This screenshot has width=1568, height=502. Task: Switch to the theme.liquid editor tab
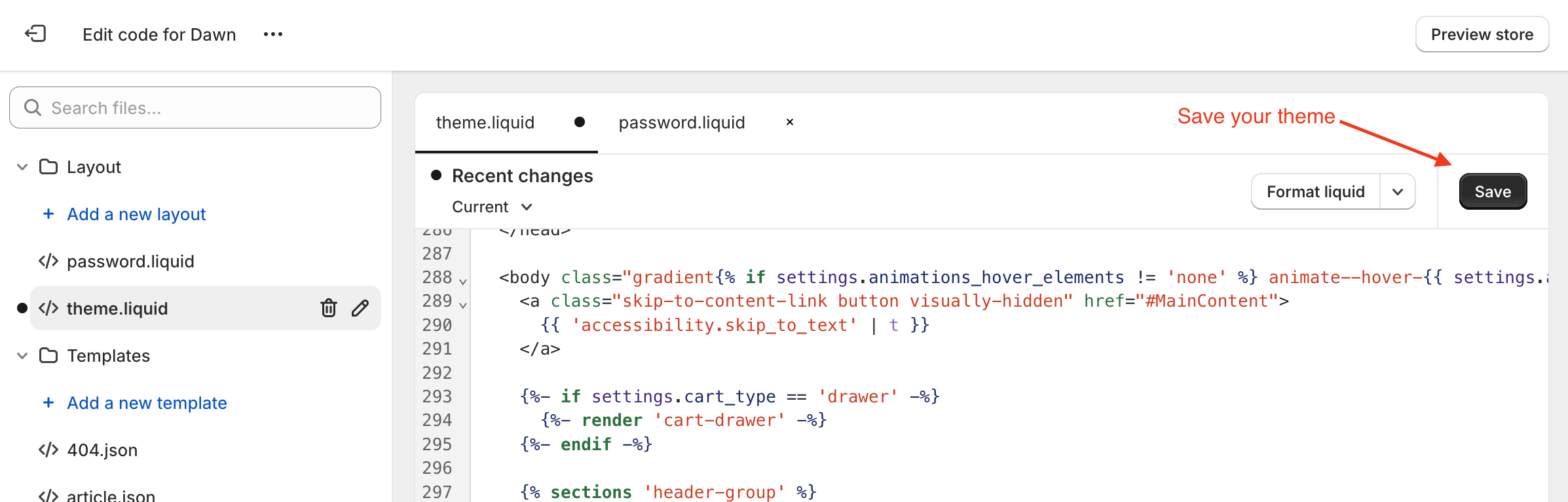click(x=485, y=123)
